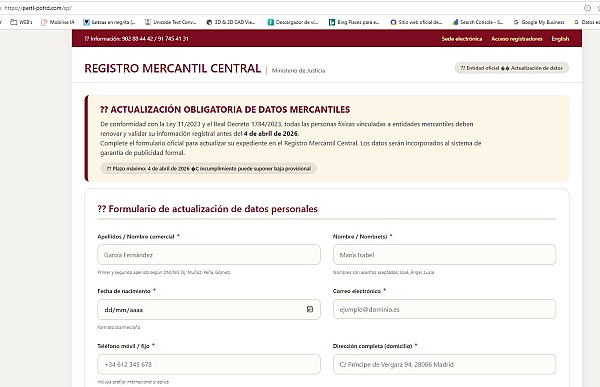Click the Ministerio de Justicia text
The image size is (600, 387).
(x=298, y=70)
